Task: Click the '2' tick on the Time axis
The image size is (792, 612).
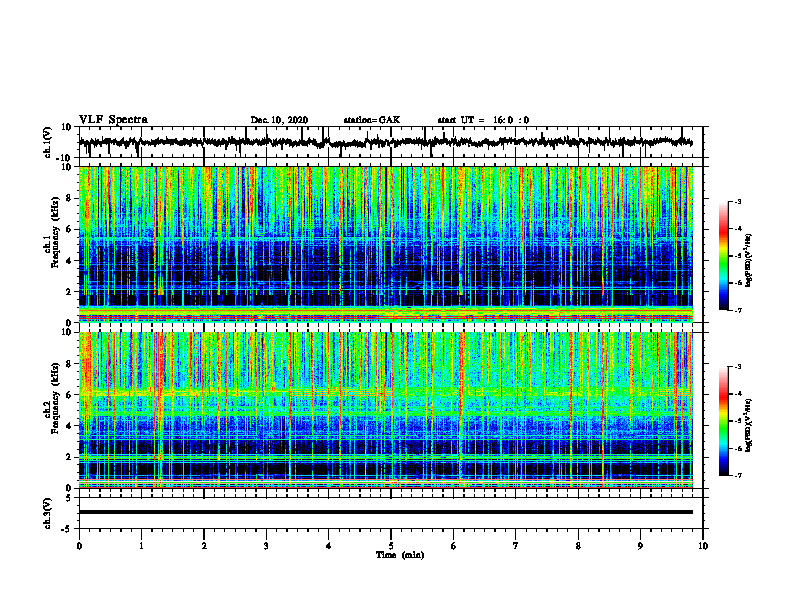Action: tap(204, 546)
